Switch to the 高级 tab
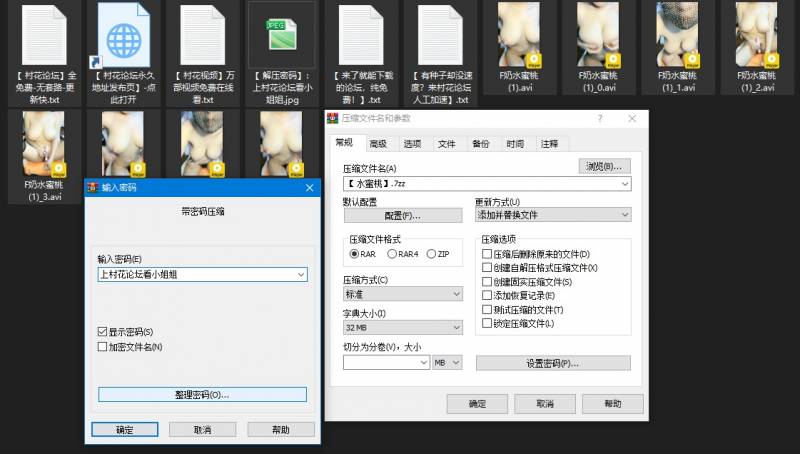This screenshot has height=454, width=800. [378, 144]
